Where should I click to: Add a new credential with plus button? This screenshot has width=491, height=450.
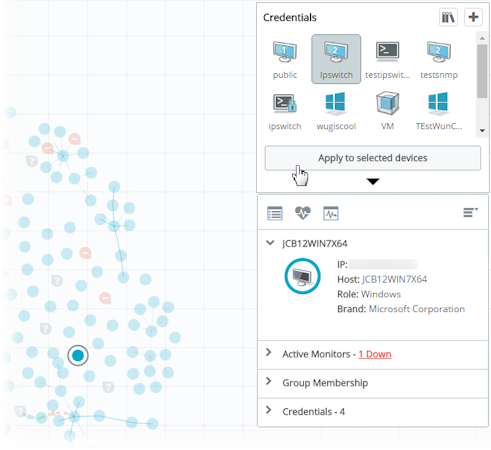(473, 17)
